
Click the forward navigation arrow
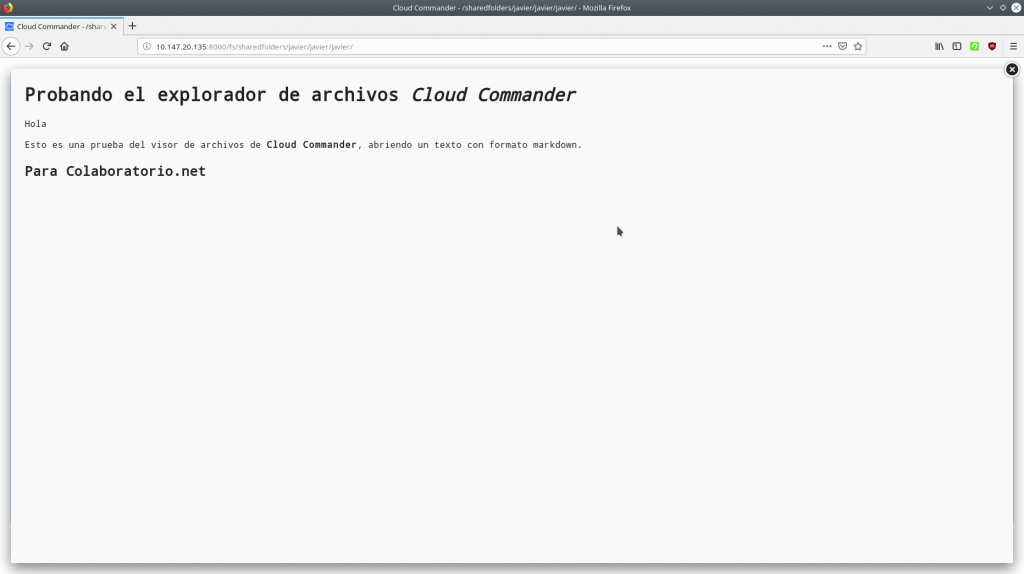click(29, 46)
